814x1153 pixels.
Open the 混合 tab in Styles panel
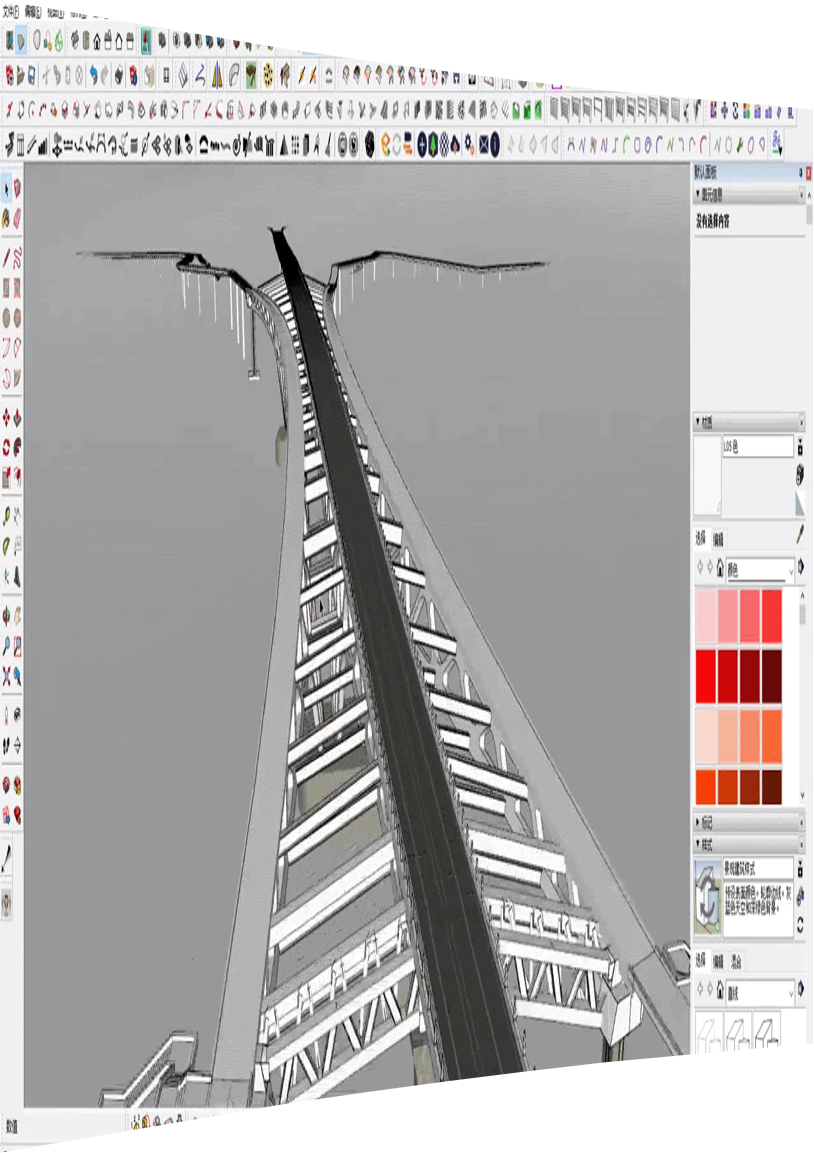coord(736,961)
